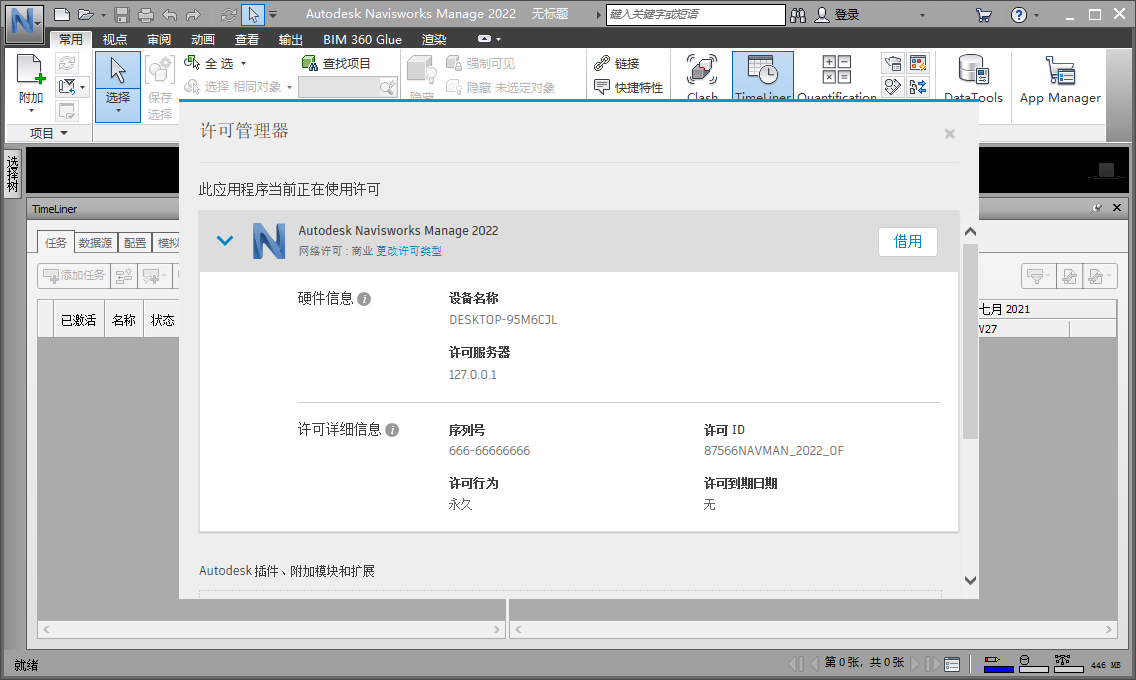Image resolution: width=1136 pixels, height=680 pixels.
Task: Click the 硬件信息 info icon
Action: point(364,299)
